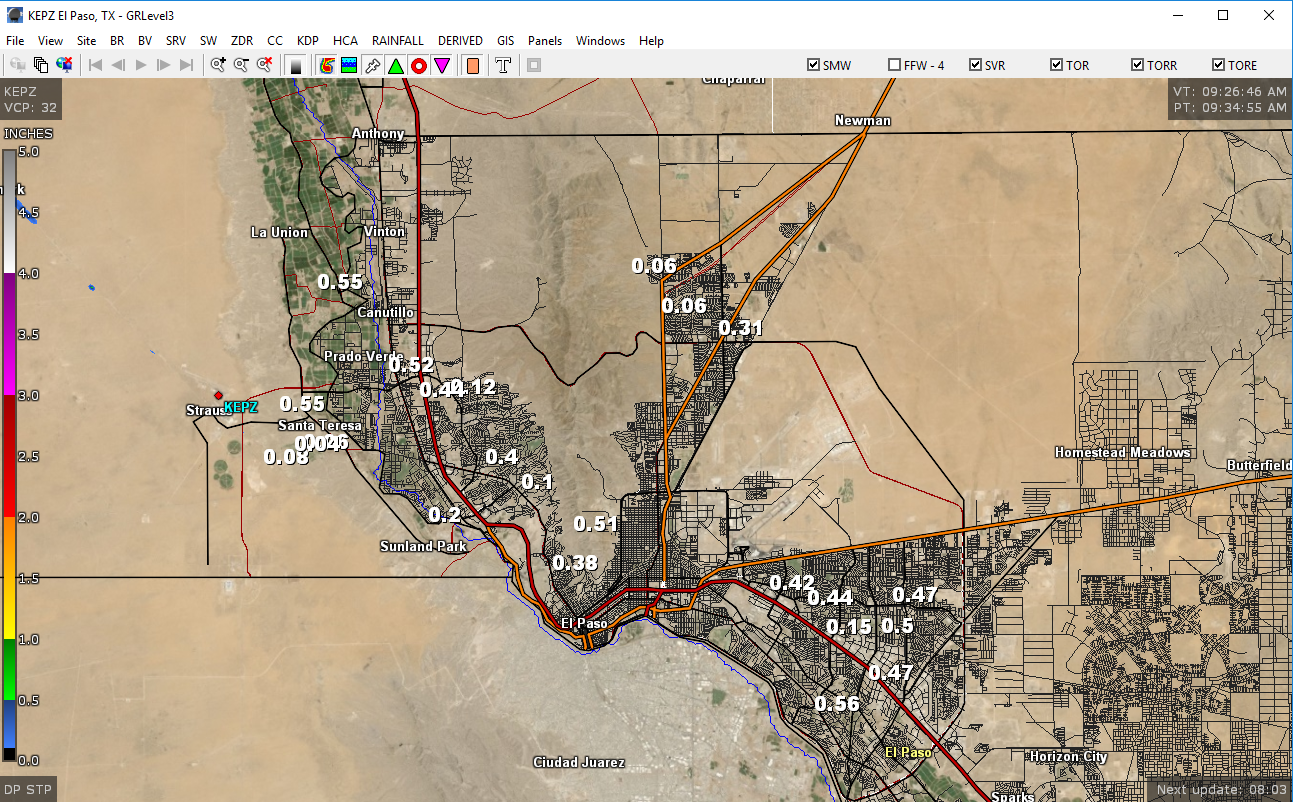Viewport: 1293px width, 802px height.
Task: Click the reset zoom magnifier icon
Action: [265, 65]
